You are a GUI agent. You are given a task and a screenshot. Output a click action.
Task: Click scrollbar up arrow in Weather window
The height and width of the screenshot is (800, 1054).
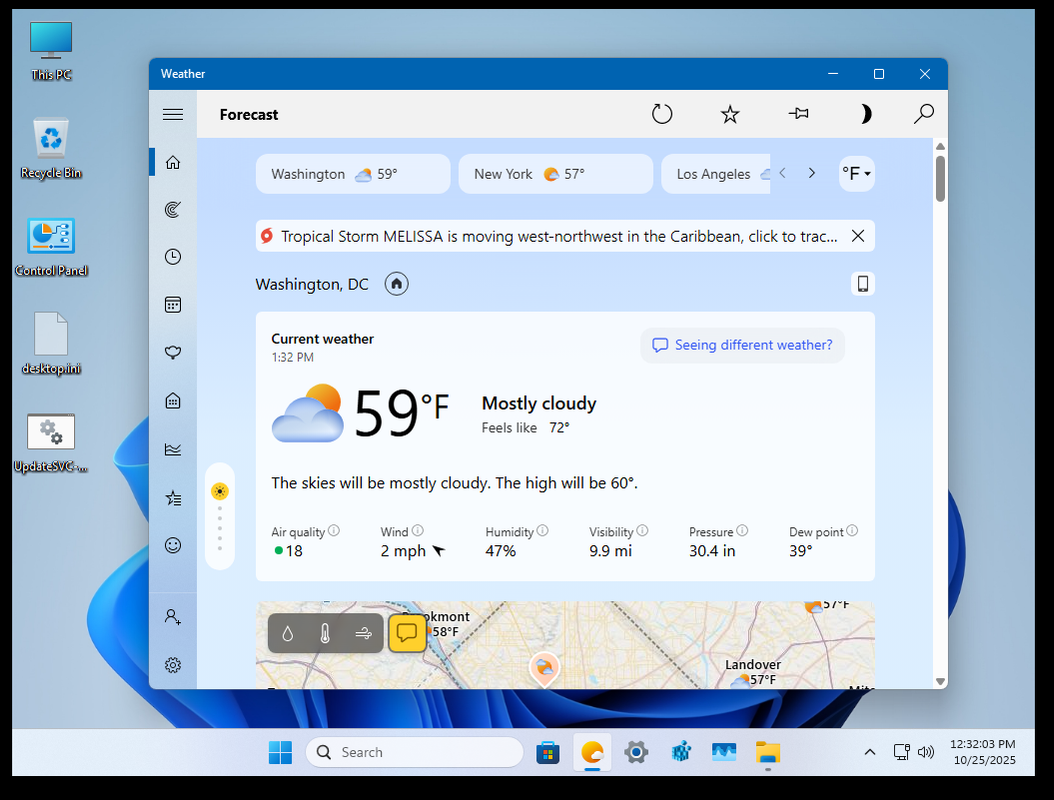point(940,147)
